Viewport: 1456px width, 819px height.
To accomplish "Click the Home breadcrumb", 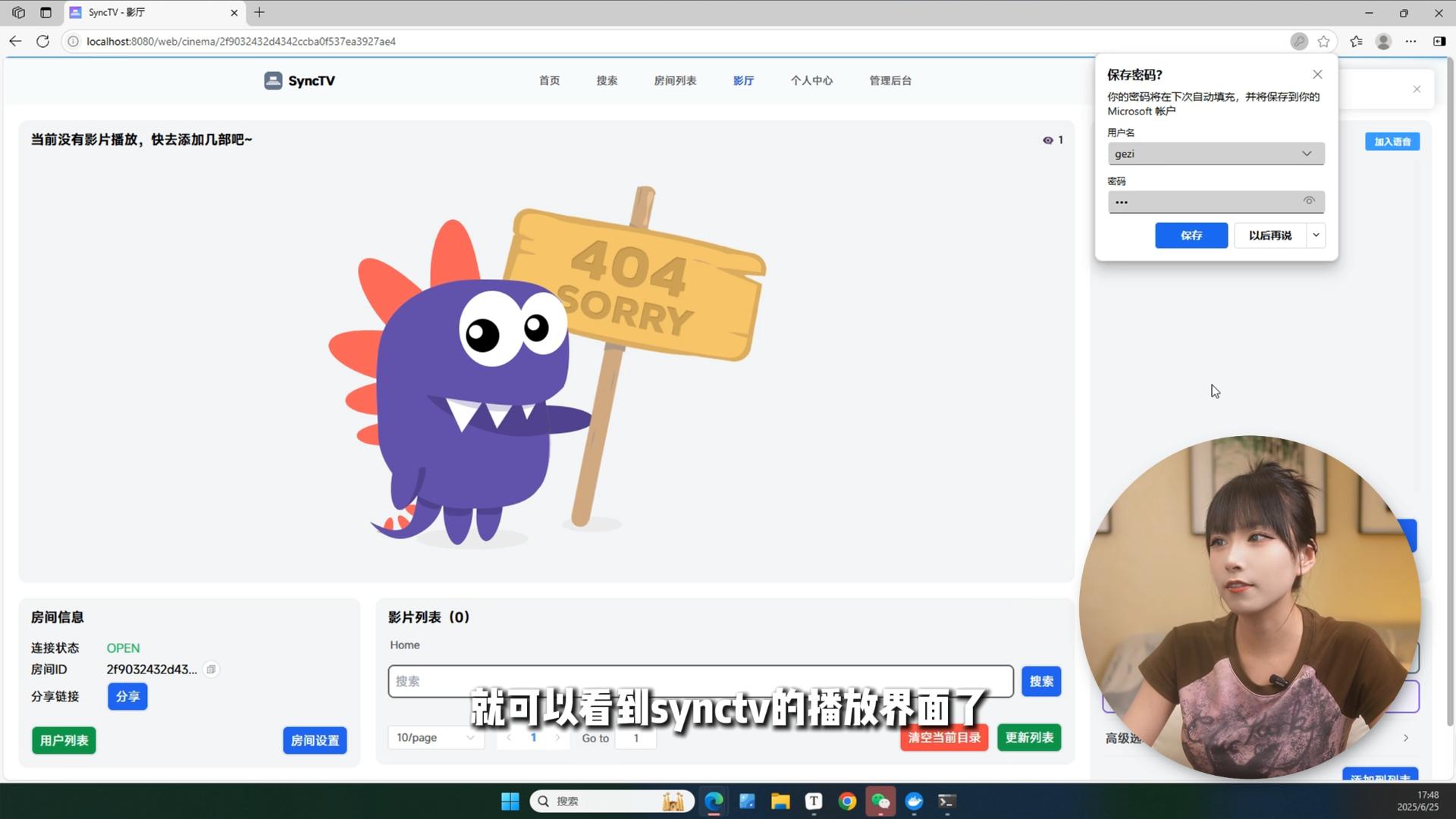I will tap(405, 645).
